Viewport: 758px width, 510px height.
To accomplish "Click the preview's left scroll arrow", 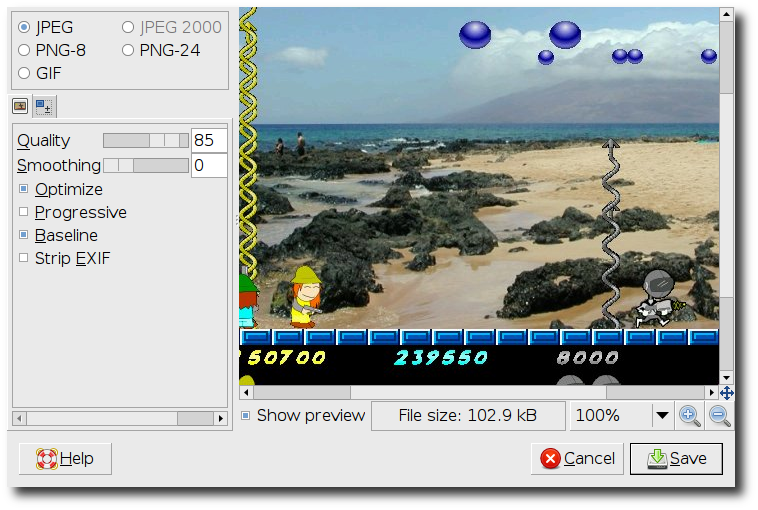I will point(247,393).
